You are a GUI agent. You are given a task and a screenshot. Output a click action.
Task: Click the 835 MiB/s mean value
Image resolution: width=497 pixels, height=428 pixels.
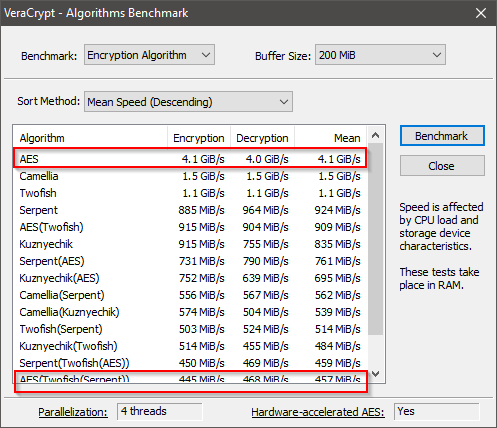(337, 244)
